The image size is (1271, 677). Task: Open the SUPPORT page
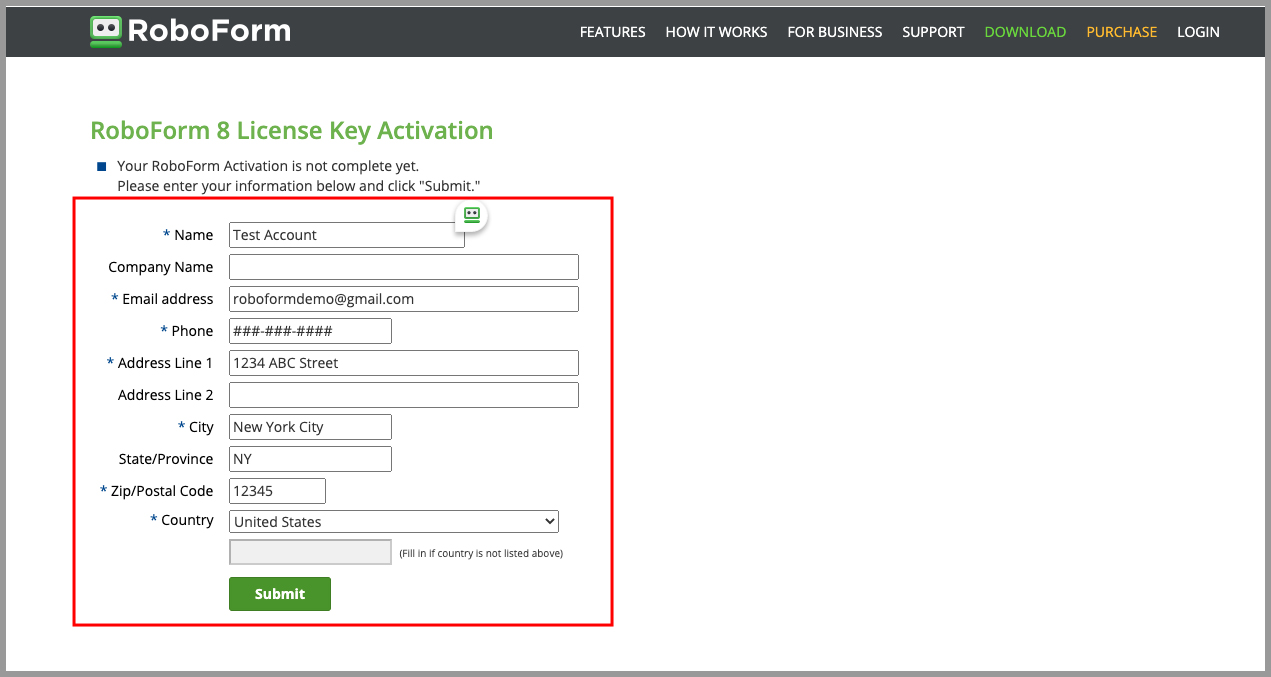pos(933,32)
